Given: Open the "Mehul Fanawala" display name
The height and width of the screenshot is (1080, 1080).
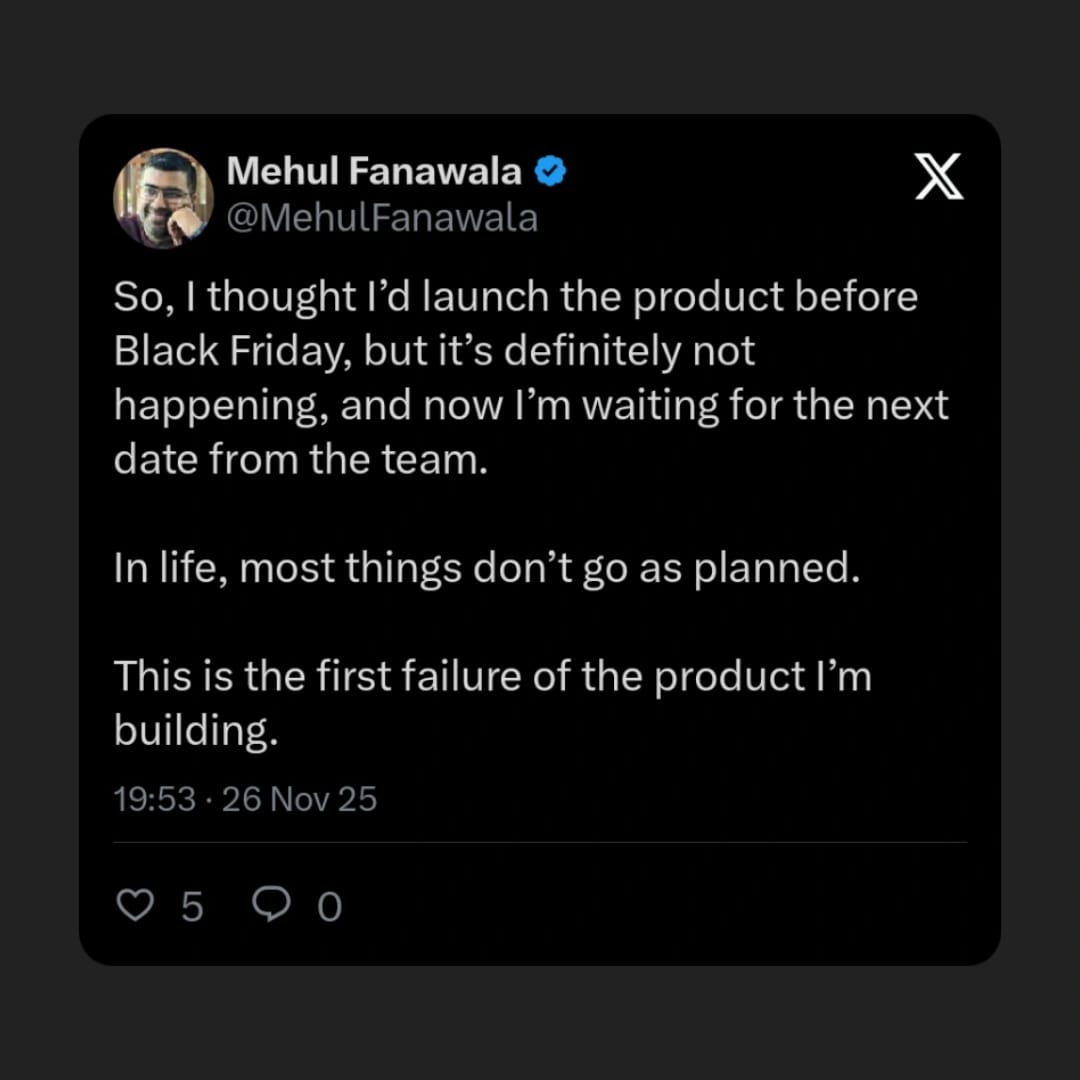Looking at the screenshot, I should tap(374, 172).
